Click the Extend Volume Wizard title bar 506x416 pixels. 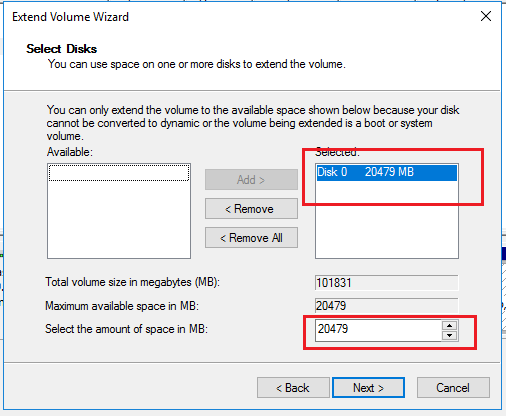click(x=233, y=16)
